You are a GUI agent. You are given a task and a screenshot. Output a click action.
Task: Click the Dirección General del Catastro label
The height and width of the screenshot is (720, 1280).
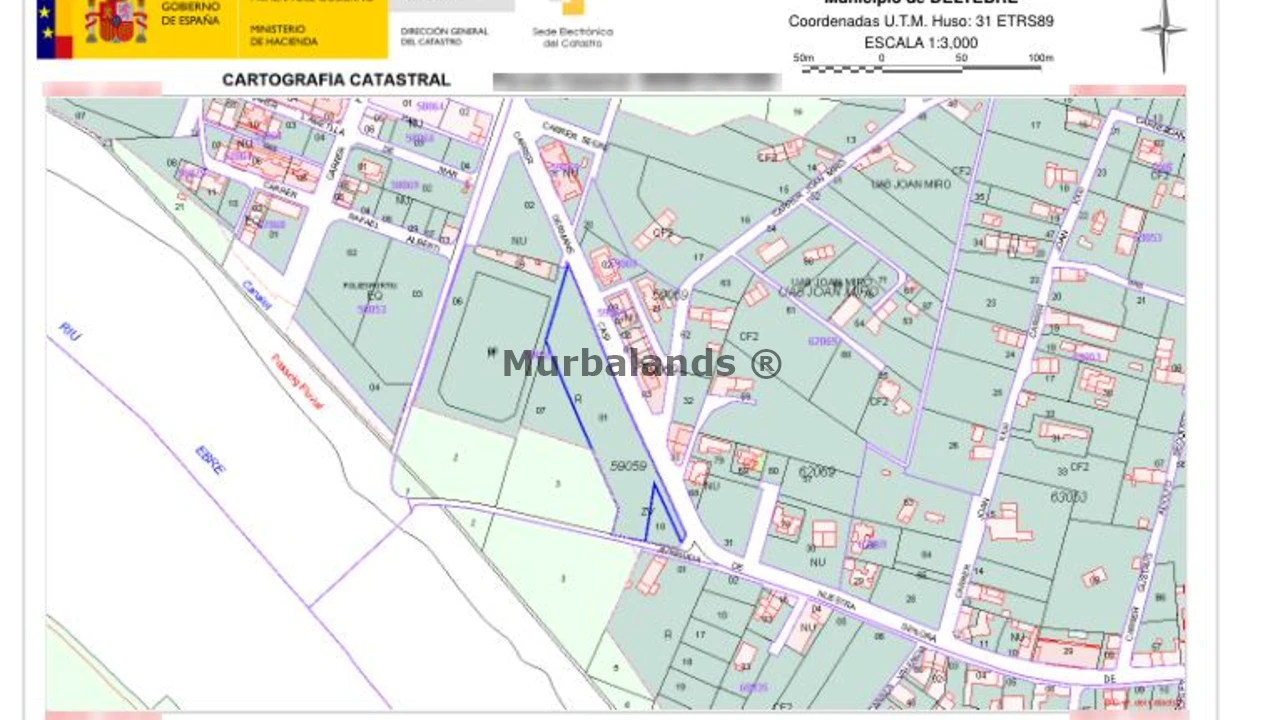tap(444, 36)
